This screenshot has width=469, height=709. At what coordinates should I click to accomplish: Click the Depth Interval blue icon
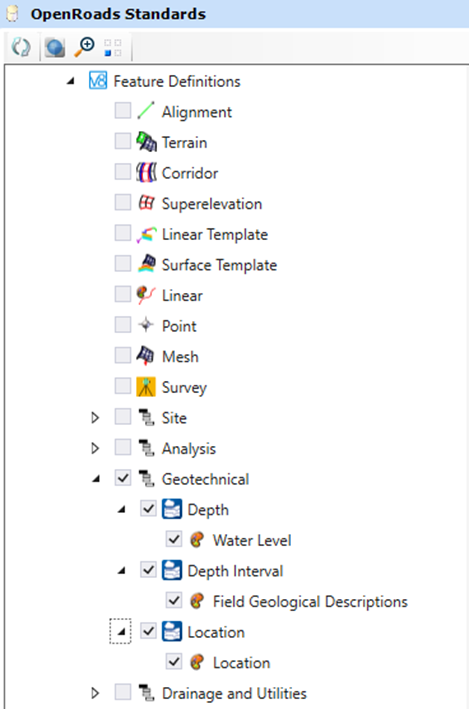[x=172, y=570]
